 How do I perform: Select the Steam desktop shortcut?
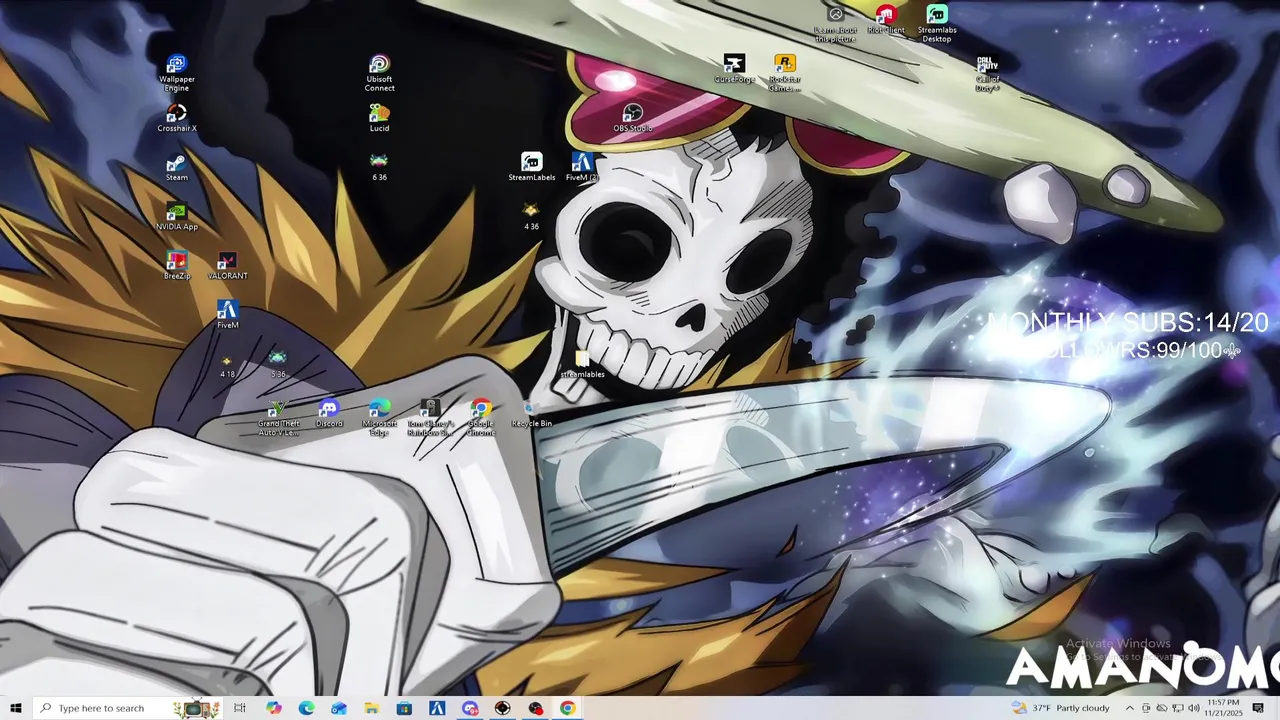pos(177,167)
